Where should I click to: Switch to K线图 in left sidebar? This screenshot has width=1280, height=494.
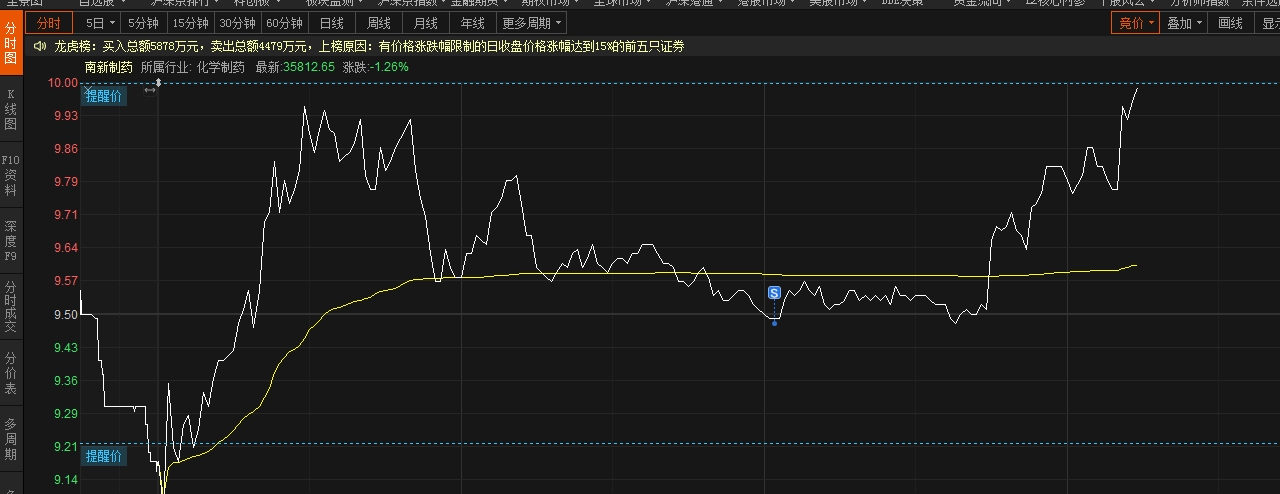[x=11, y=110]
